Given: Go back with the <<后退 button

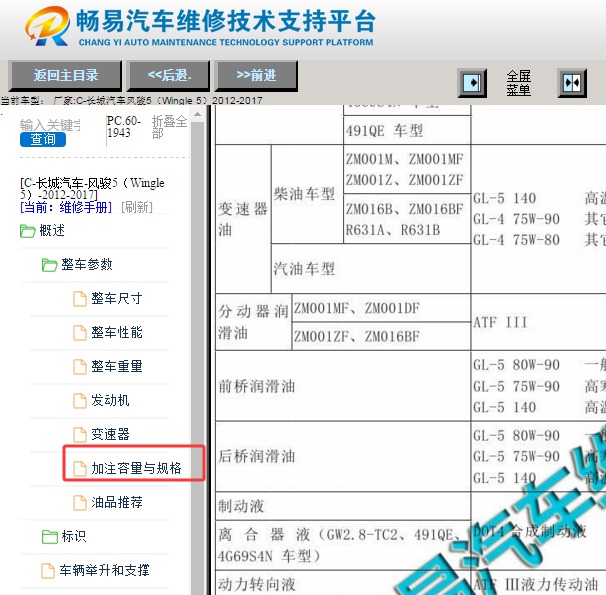Looking at the screenshot, I should 169,75.
